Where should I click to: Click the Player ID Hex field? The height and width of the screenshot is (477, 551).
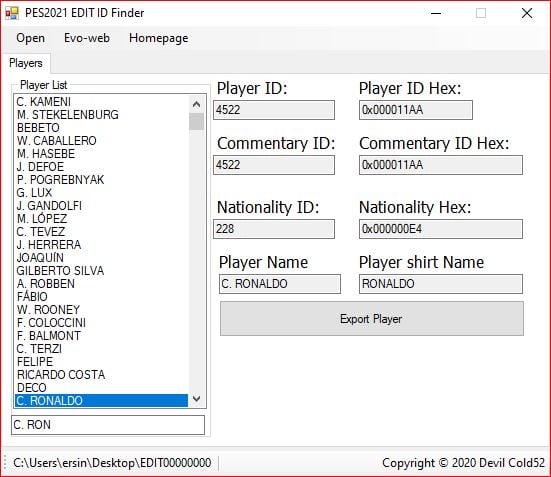tap(416, 110)
